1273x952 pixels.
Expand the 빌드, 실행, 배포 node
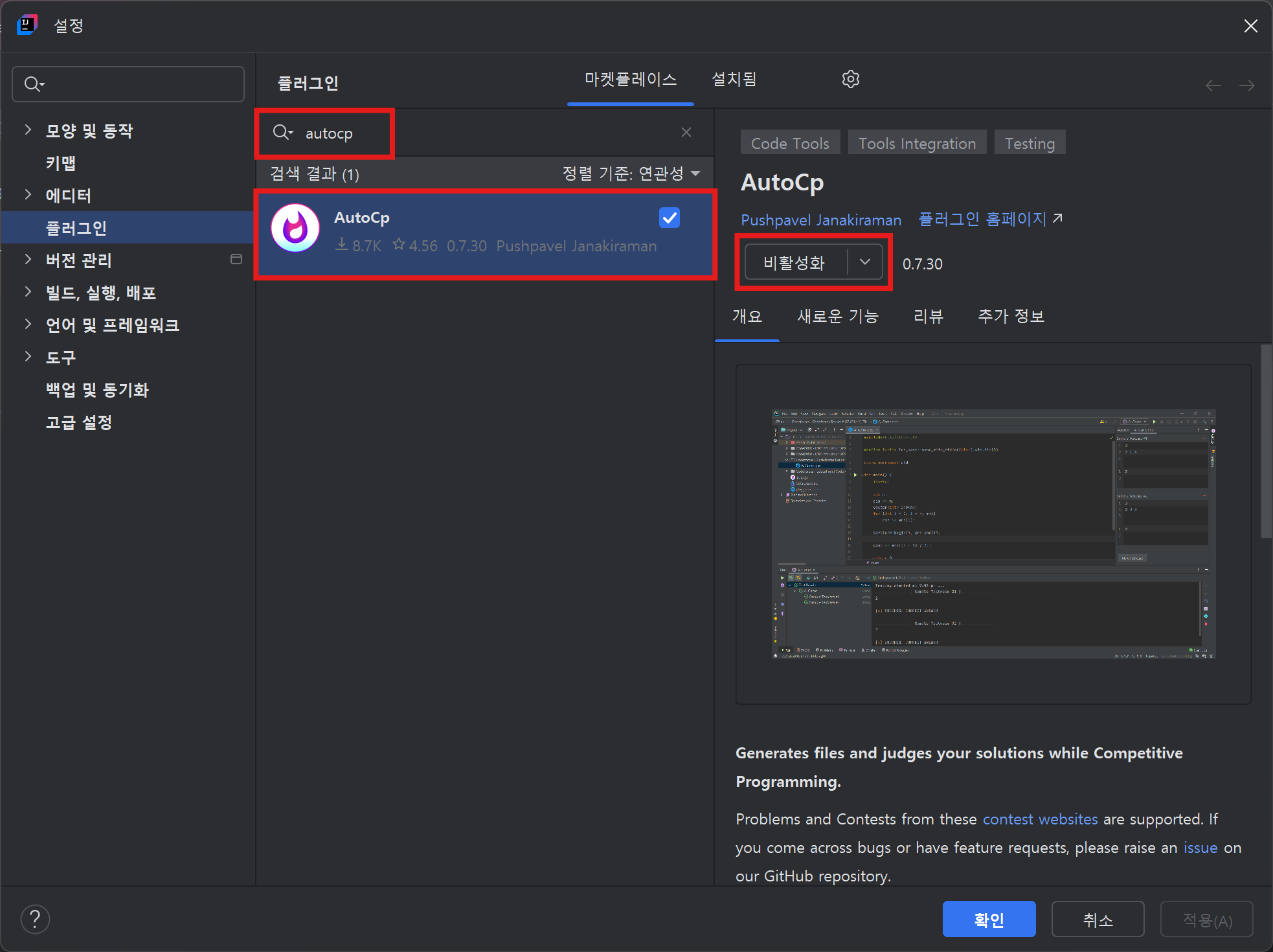tap(28, 291)
